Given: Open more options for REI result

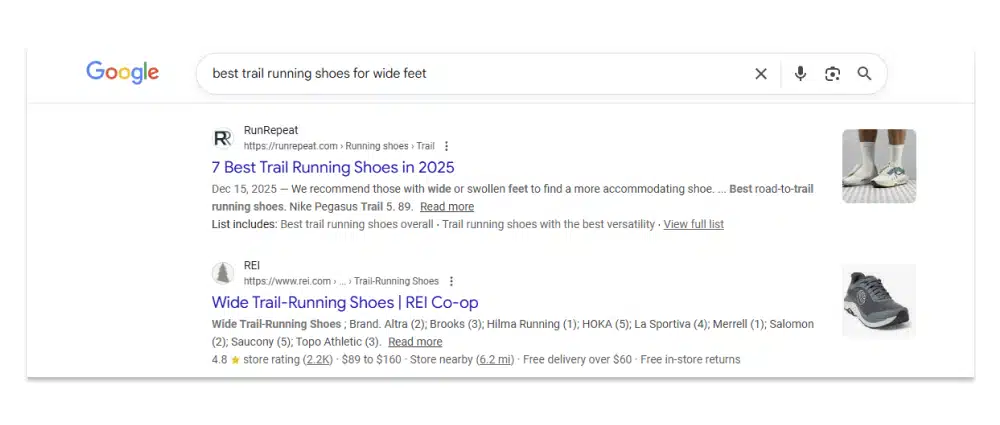Looking at the screenshot, I should tap(451, 281).
